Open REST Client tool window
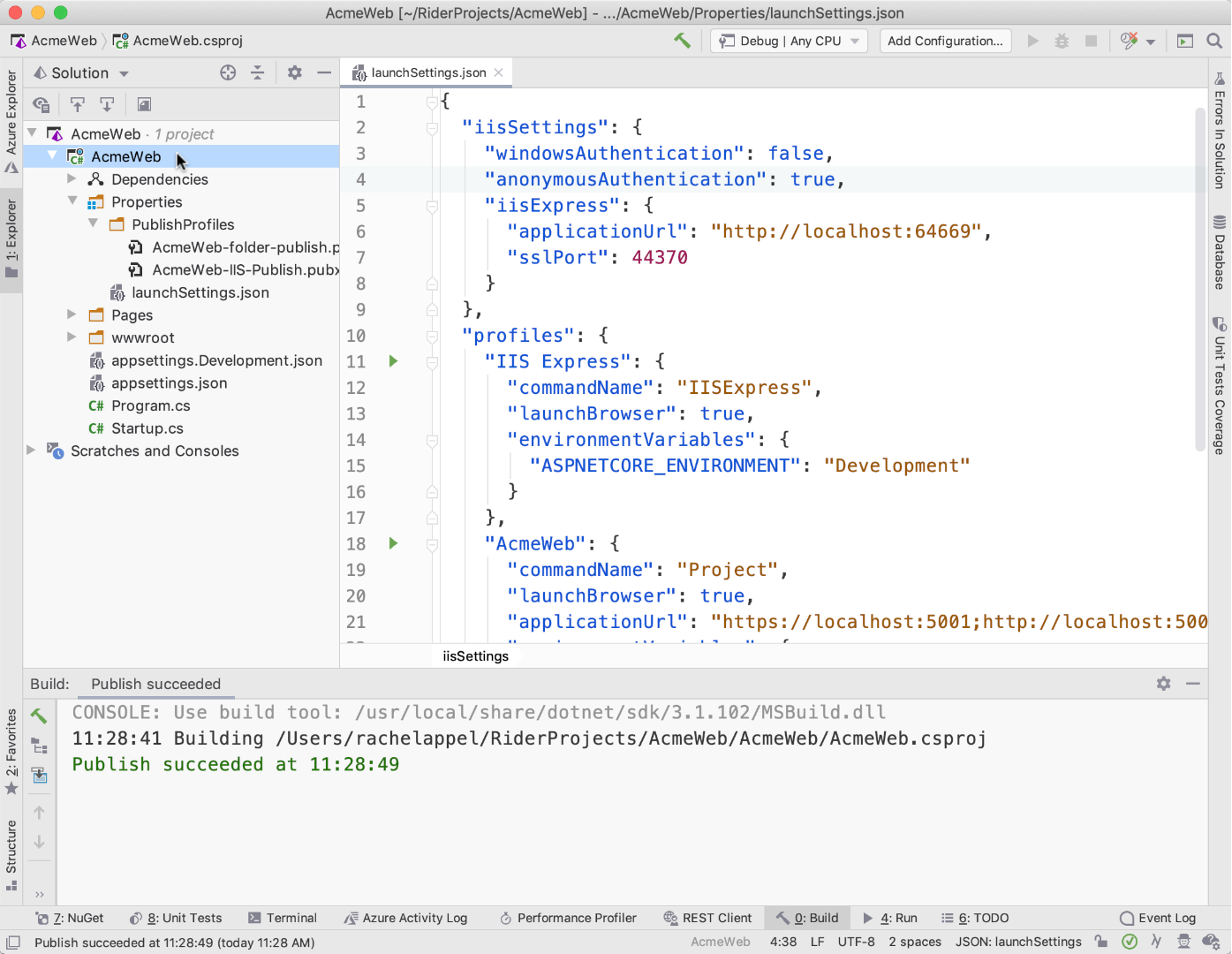 coord(707,918)
